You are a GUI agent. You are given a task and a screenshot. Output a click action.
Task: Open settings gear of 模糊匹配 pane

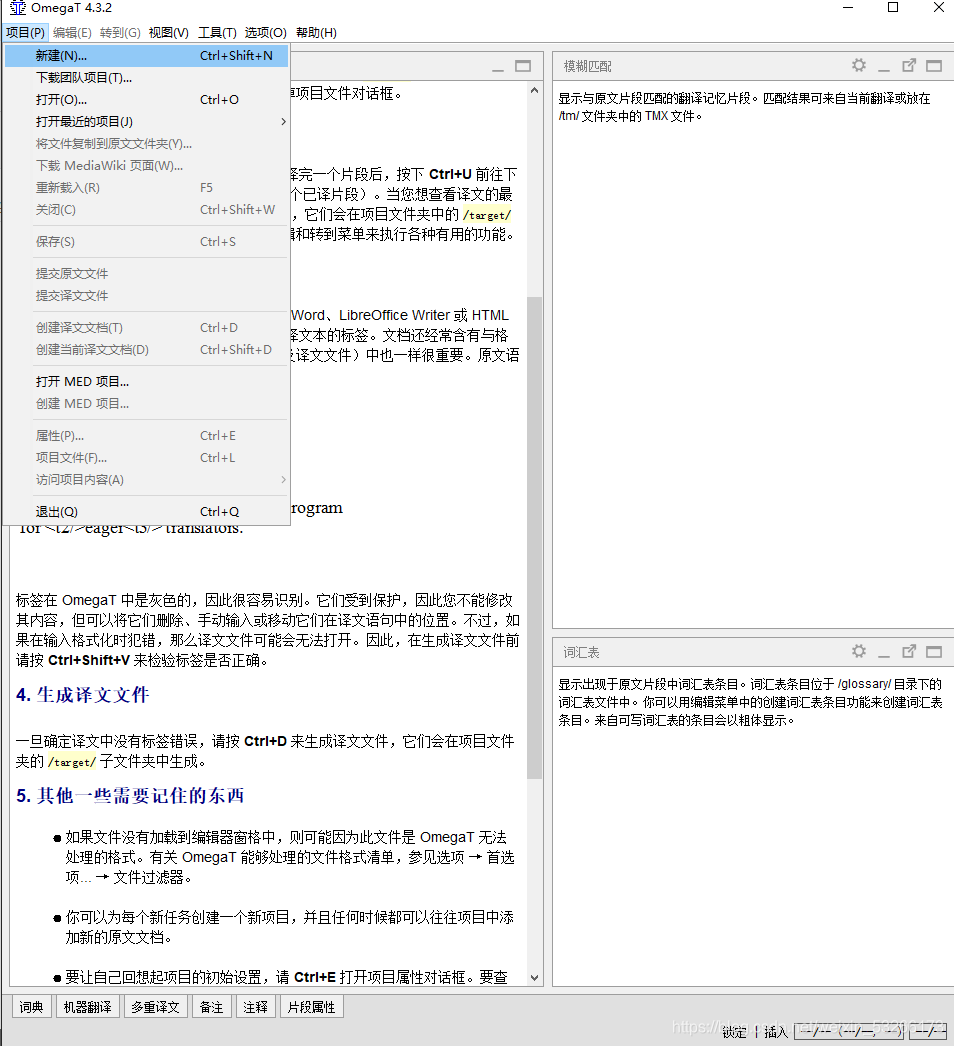[x=859, y=65]
